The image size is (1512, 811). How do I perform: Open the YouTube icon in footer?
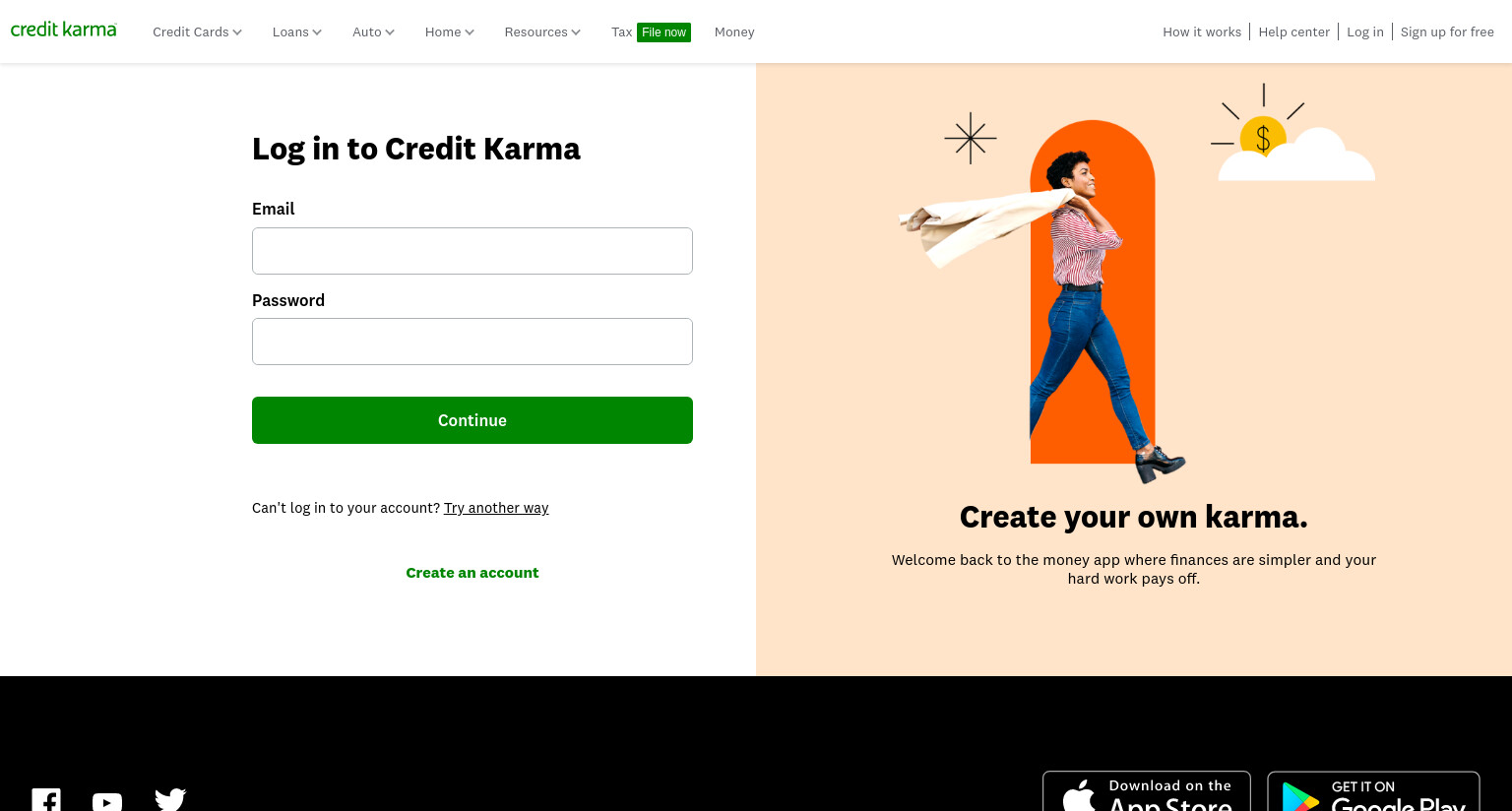pos(107,801)
